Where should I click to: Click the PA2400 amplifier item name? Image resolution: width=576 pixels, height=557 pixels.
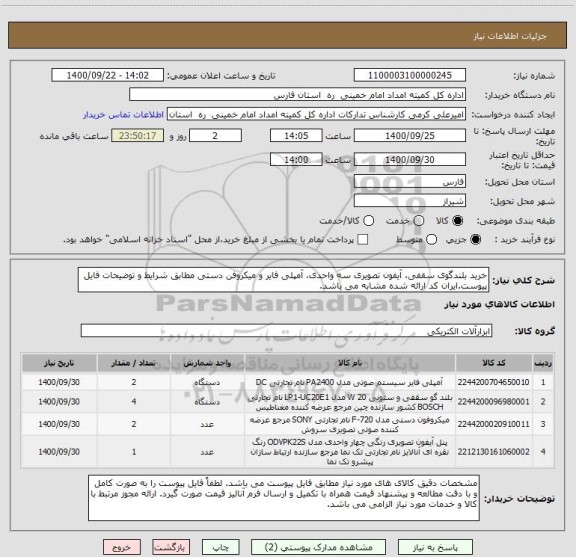point(349,382)
